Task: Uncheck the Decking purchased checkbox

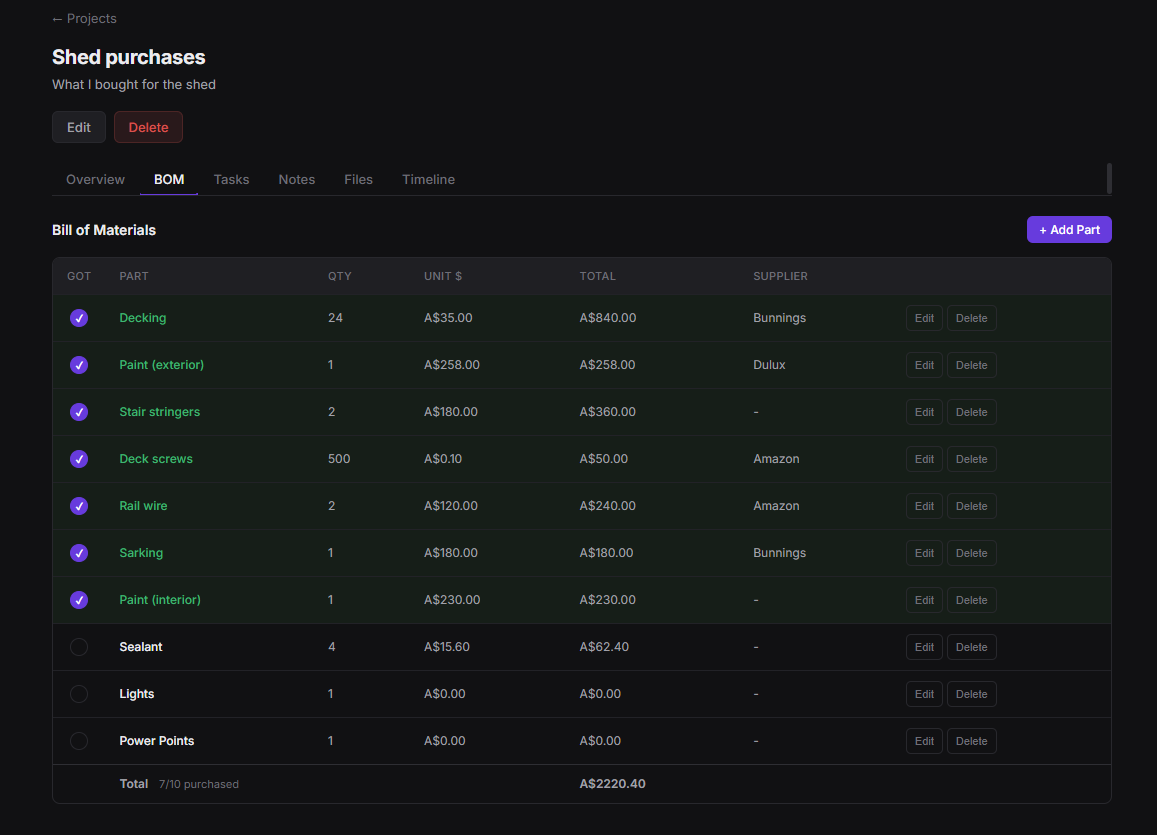Action: (79, 318)
